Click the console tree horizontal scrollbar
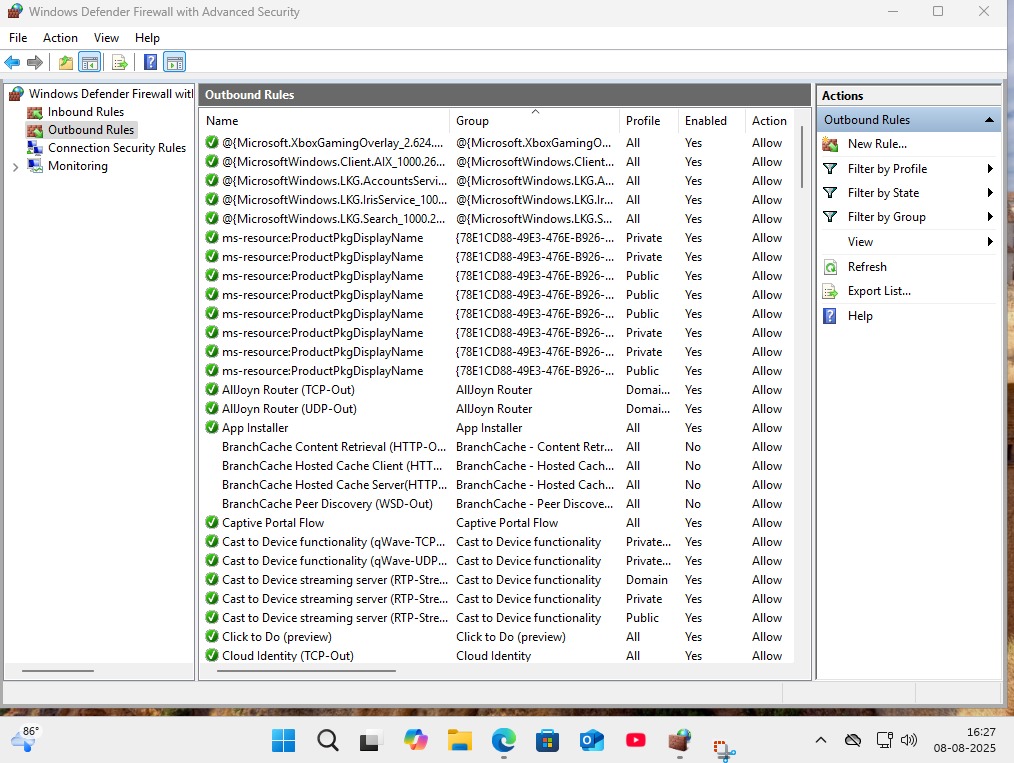The image size is (1014, 763). coord(58,671)
